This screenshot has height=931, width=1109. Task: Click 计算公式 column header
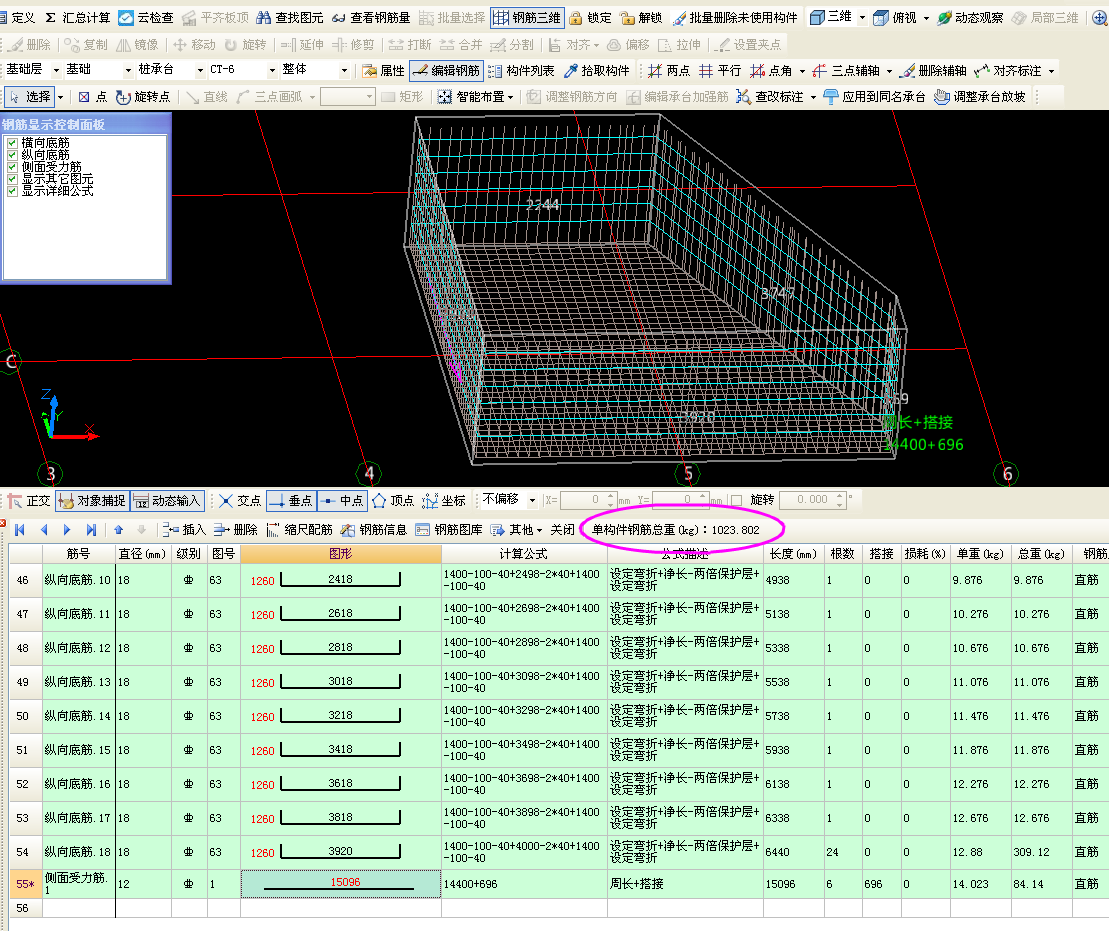pos(523,554)
